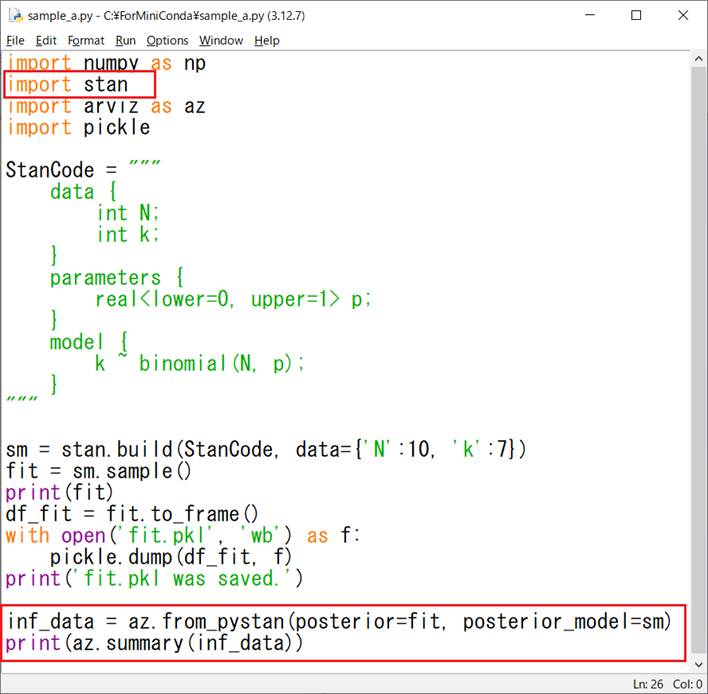The image size is (708, 694).
Task: Maximize the sample_a.py editor window
Action: pos(636,16)
